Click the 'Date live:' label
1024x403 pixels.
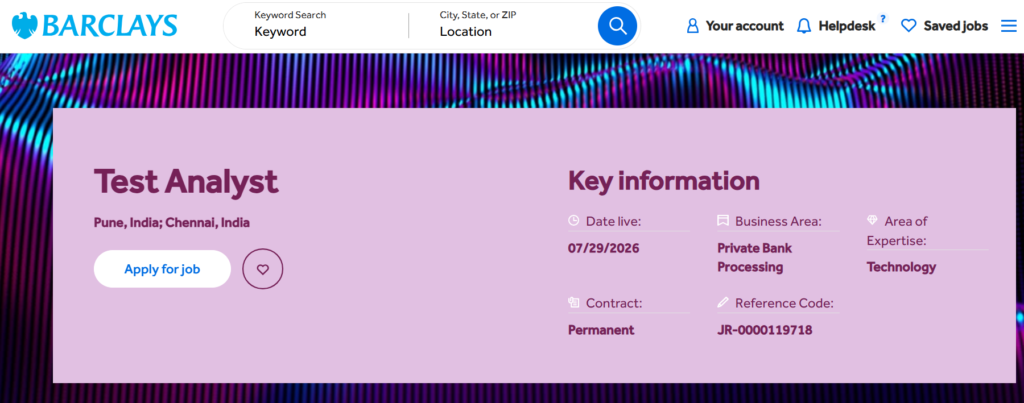pos(613,221)
